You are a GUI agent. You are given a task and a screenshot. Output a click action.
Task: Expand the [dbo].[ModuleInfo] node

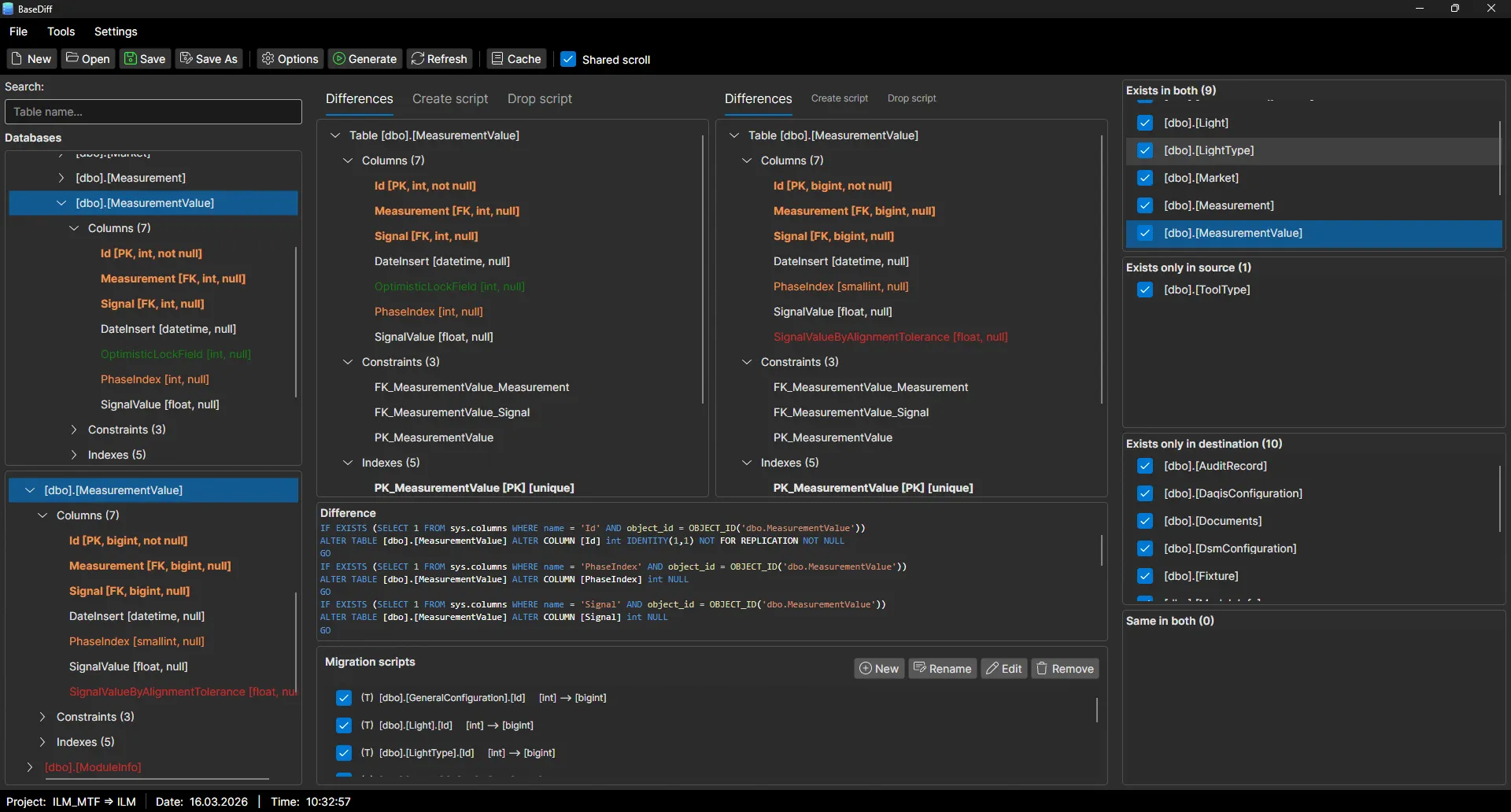[x=30, y=767]
